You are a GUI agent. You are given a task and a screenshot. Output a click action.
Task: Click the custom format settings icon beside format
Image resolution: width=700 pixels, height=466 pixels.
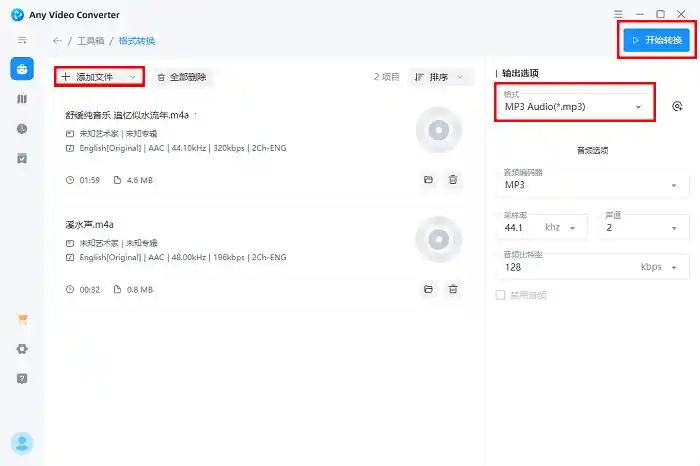(677, 106)
